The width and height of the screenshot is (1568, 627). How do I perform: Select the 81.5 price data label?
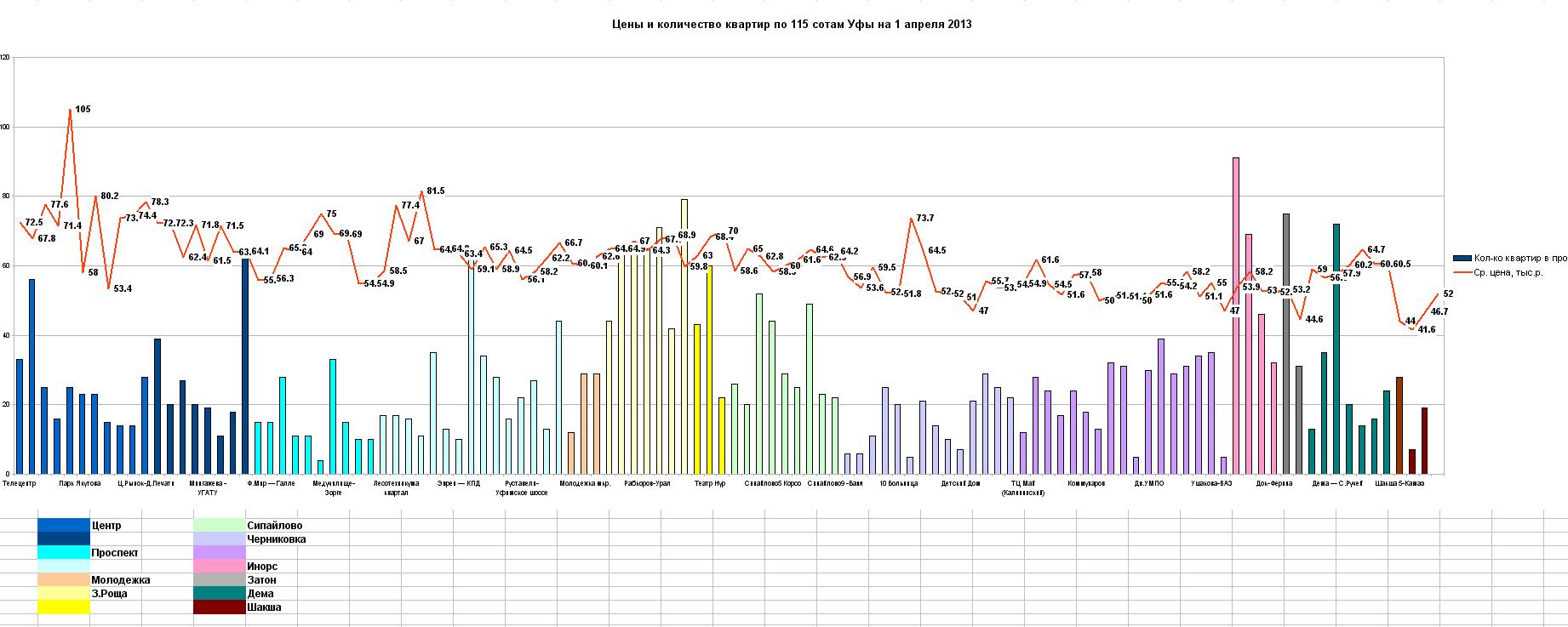tap(435, 191)
